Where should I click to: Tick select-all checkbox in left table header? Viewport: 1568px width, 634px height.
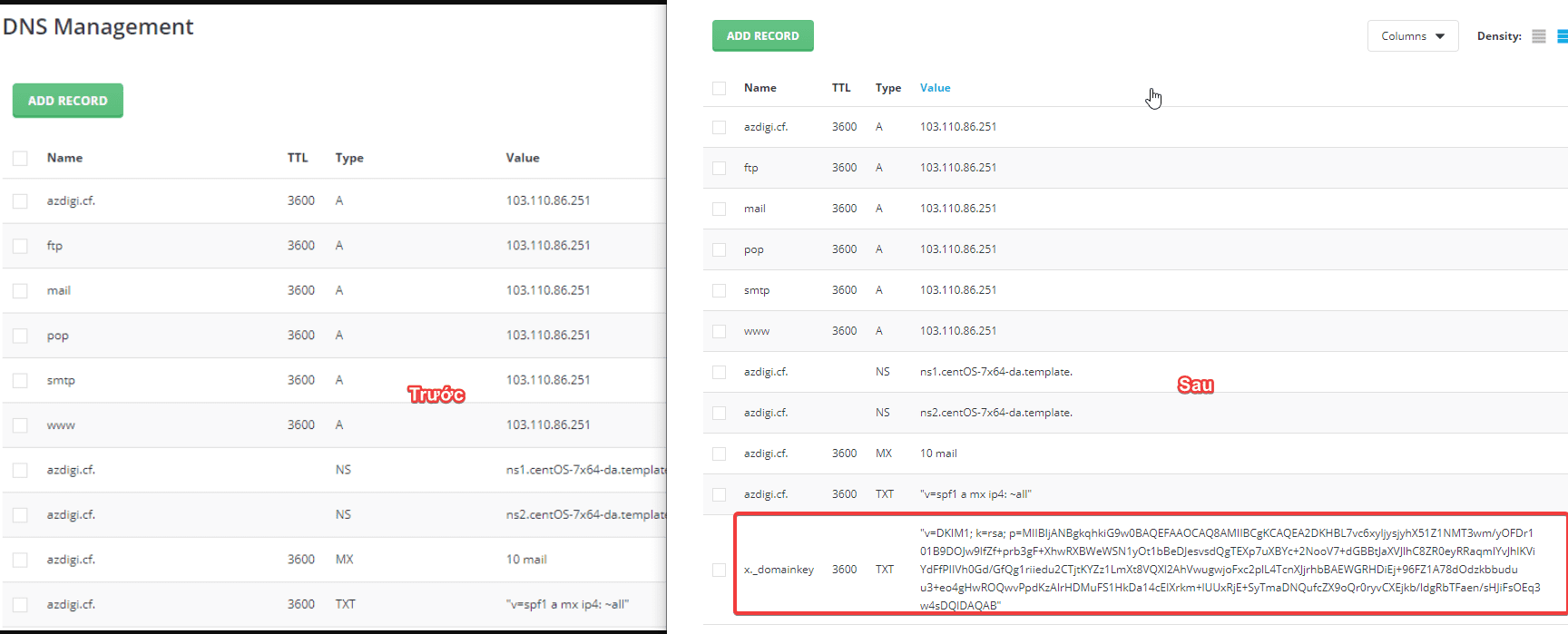pos(20,159)
